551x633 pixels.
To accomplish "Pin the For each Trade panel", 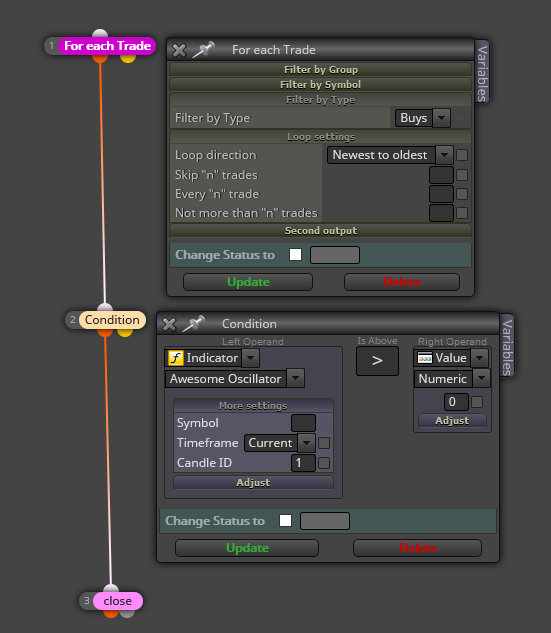I will click(203, 50).
